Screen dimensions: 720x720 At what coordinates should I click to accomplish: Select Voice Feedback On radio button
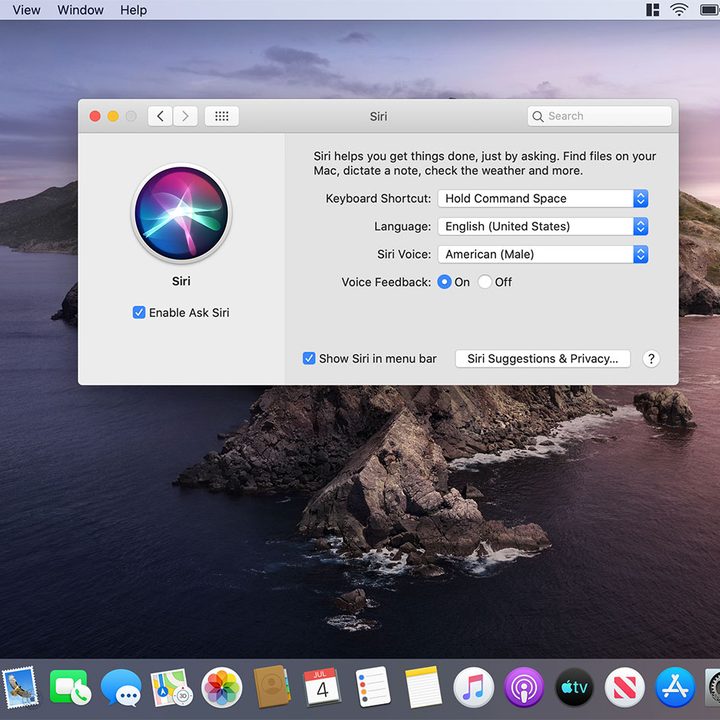click(x=444, y=282)
